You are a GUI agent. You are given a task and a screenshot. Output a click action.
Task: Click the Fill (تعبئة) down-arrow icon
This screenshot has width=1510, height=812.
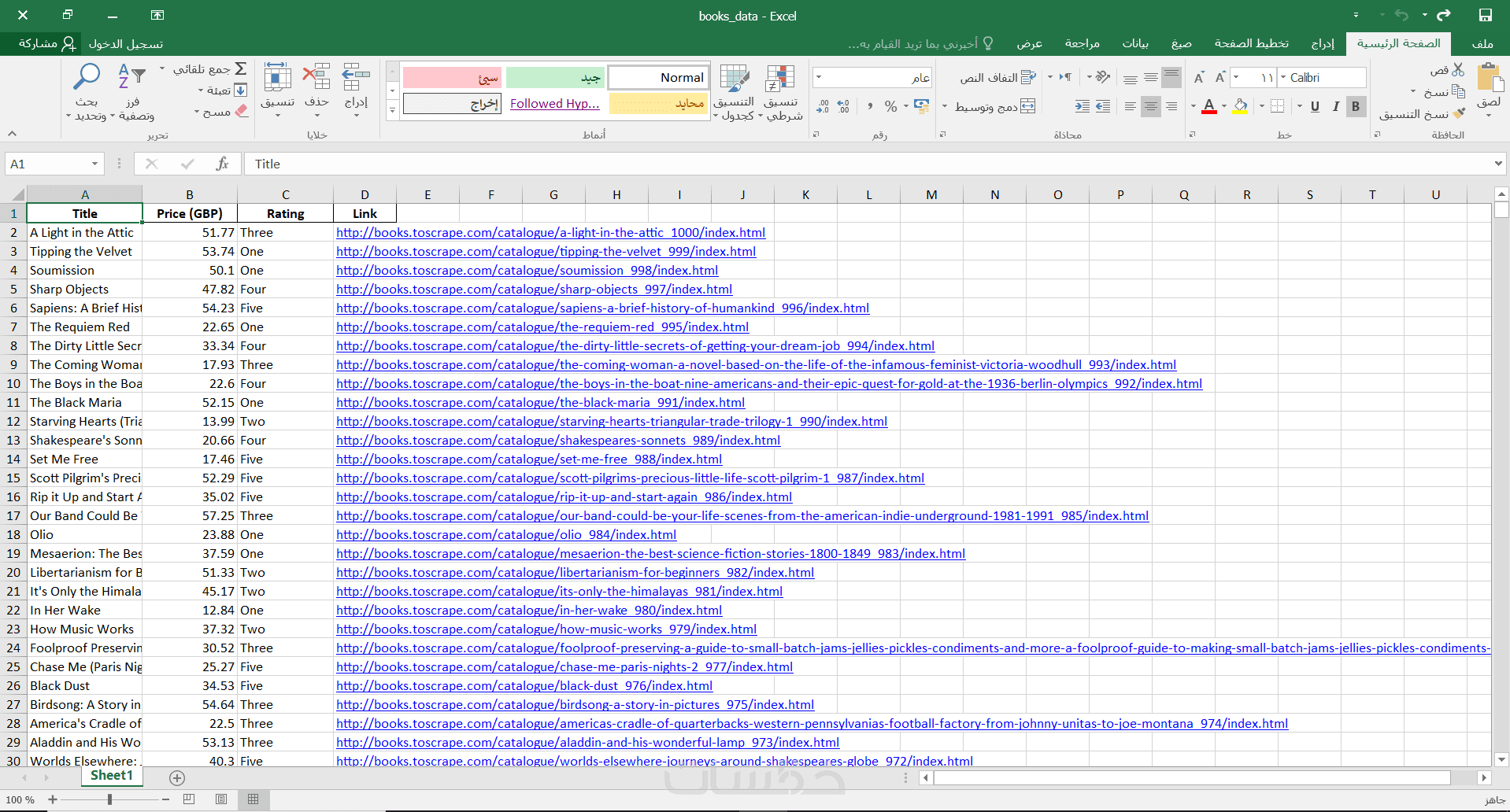click(x=241, y=90)
